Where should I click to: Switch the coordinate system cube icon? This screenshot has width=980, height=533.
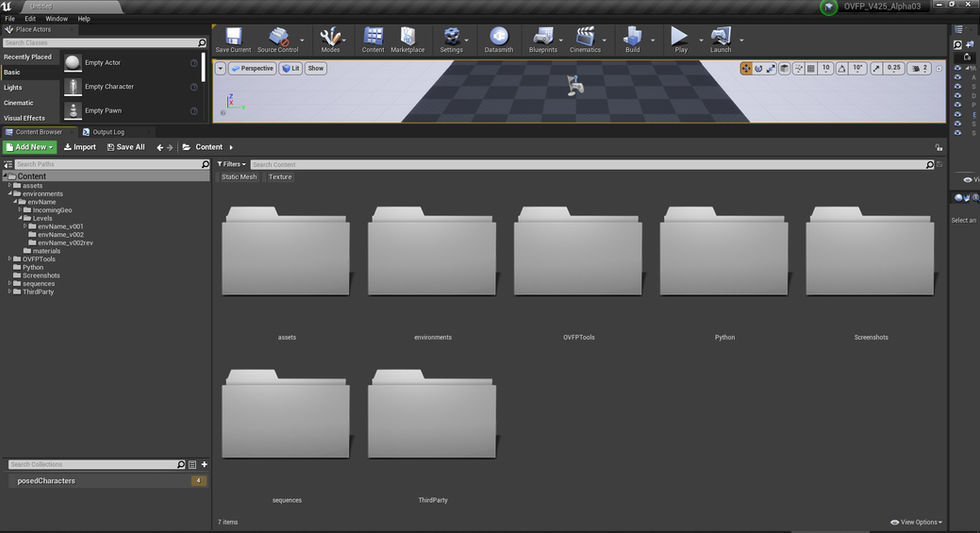[x=784, y=69]
